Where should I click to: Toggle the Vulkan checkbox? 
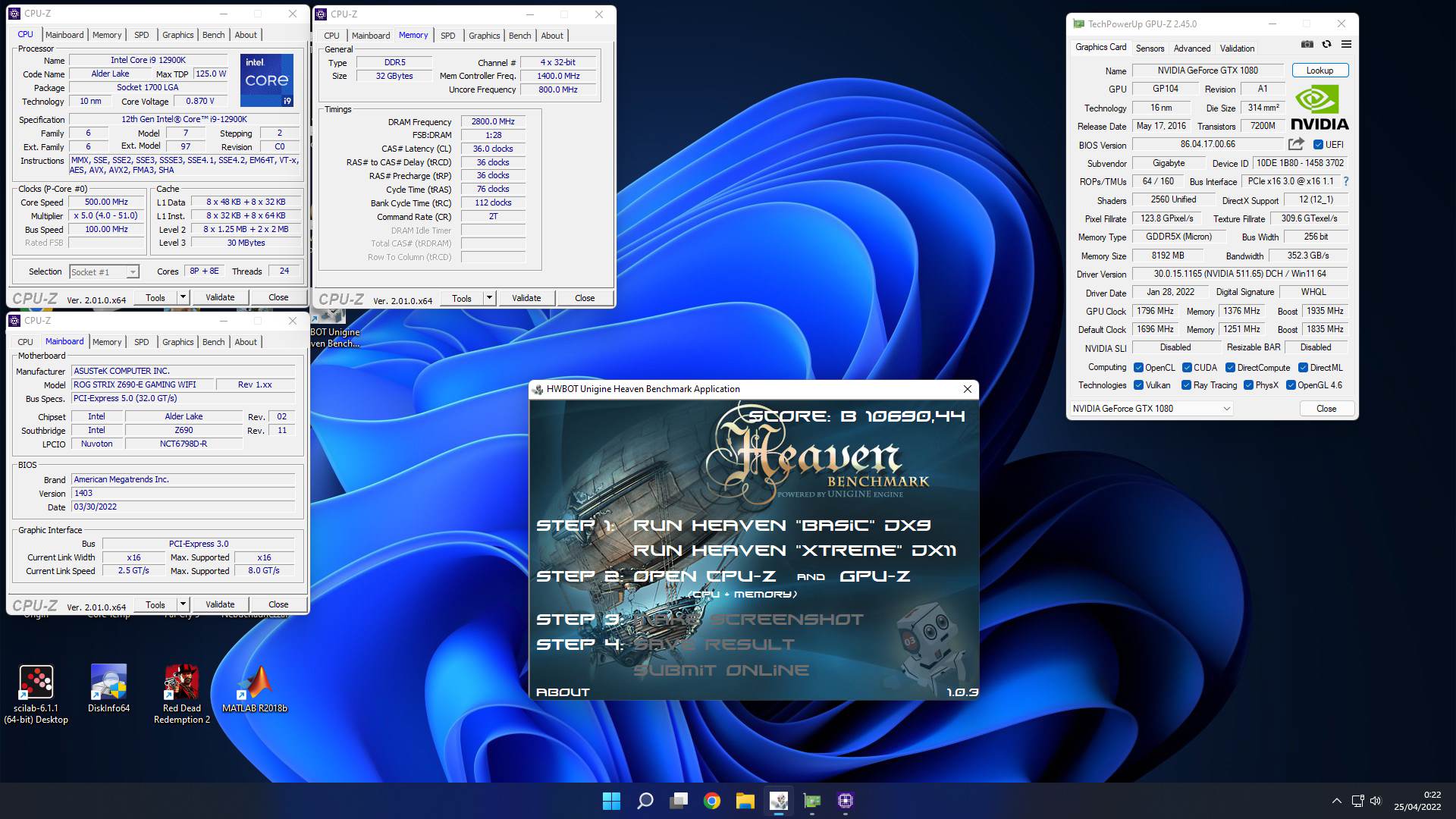tap(1138, 385)
